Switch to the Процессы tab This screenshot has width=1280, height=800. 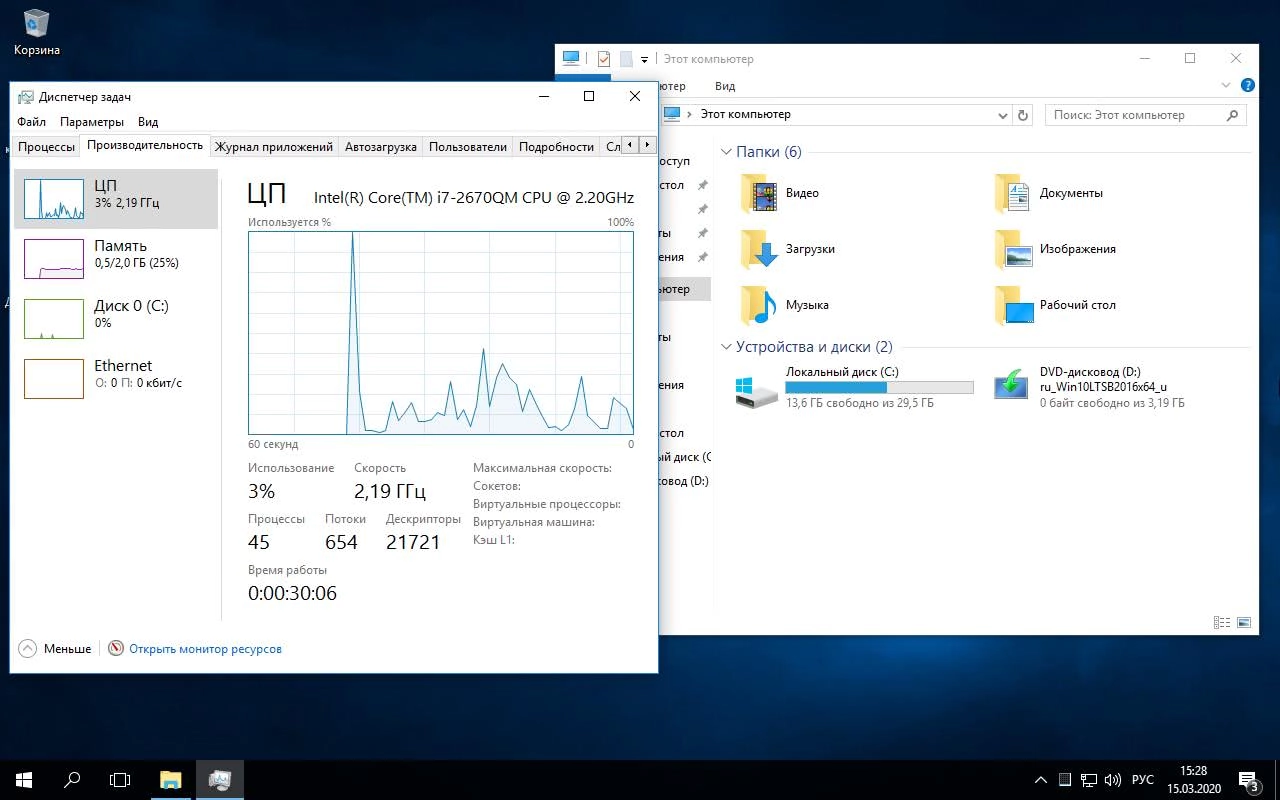[x=46, y=147]
